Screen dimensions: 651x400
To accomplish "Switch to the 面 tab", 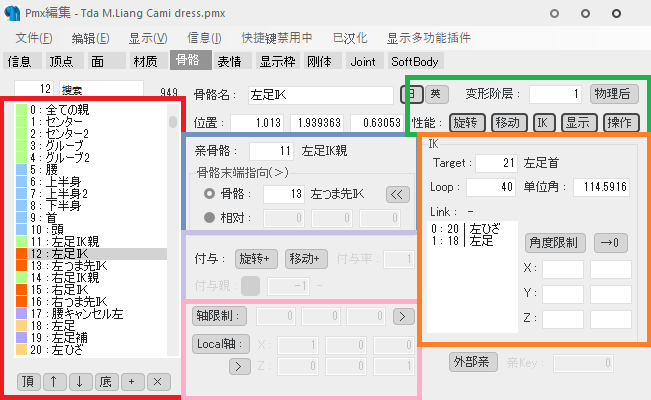I will point(107,61).
